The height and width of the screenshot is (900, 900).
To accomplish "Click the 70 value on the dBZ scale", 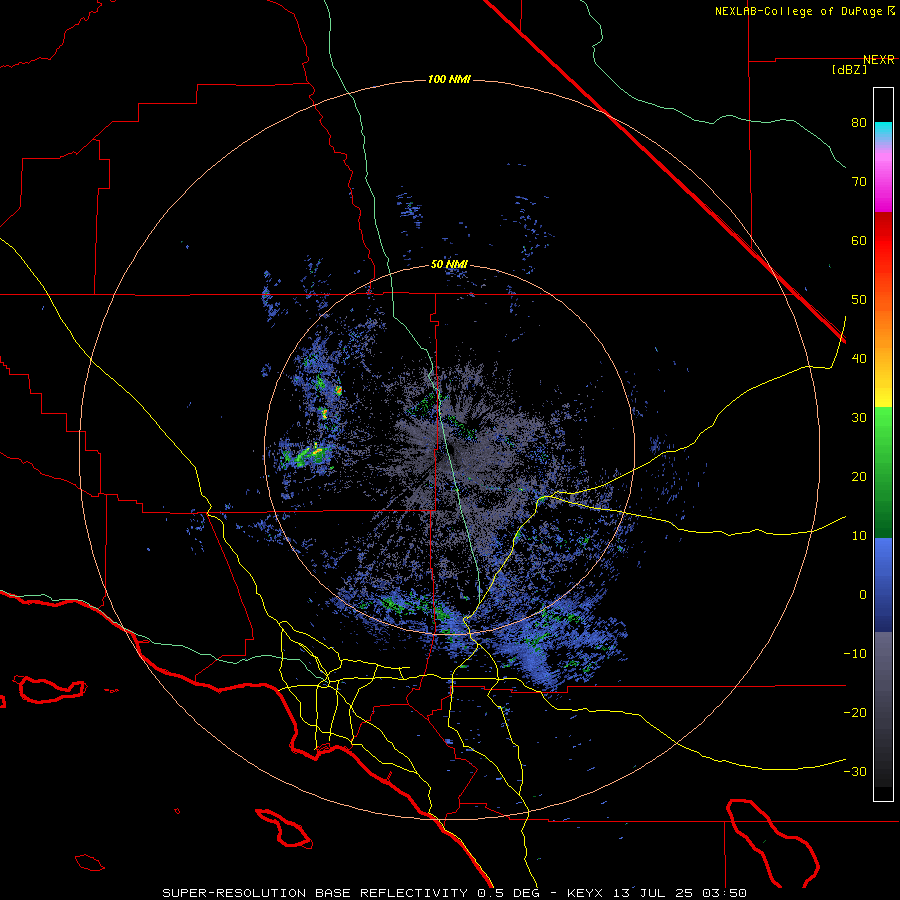I will [x=859, y=182].
